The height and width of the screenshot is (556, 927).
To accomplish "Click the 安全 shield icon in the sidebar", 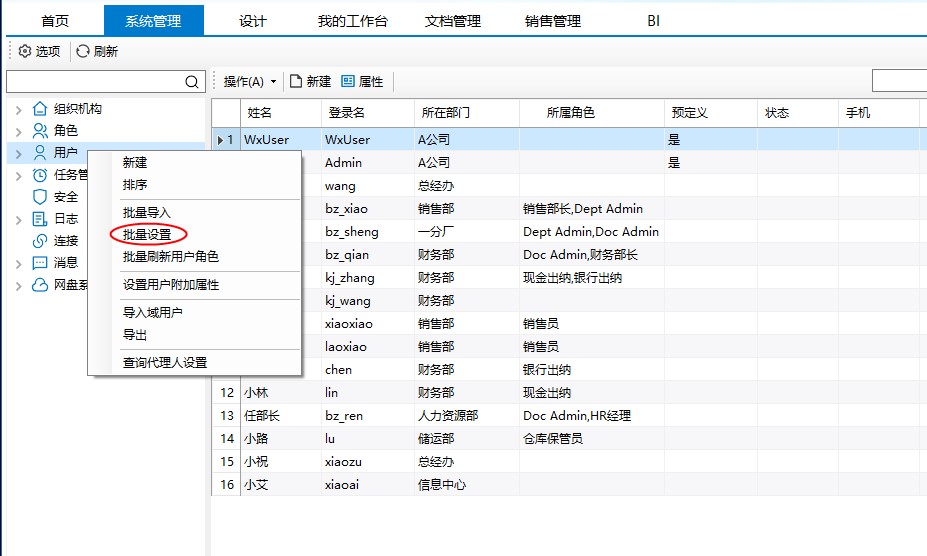I will tap(40, 197).
